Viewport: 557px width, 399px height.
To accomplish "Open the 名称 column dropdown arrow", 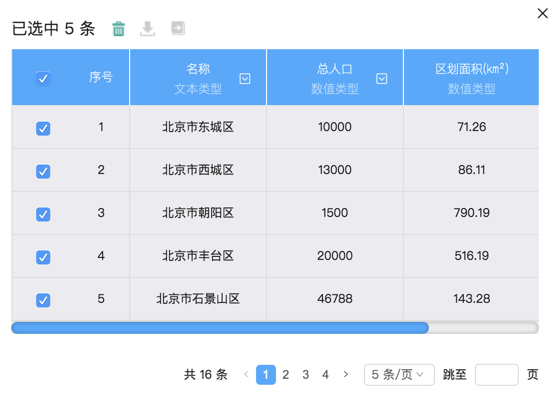I will [x=245, y=79].
